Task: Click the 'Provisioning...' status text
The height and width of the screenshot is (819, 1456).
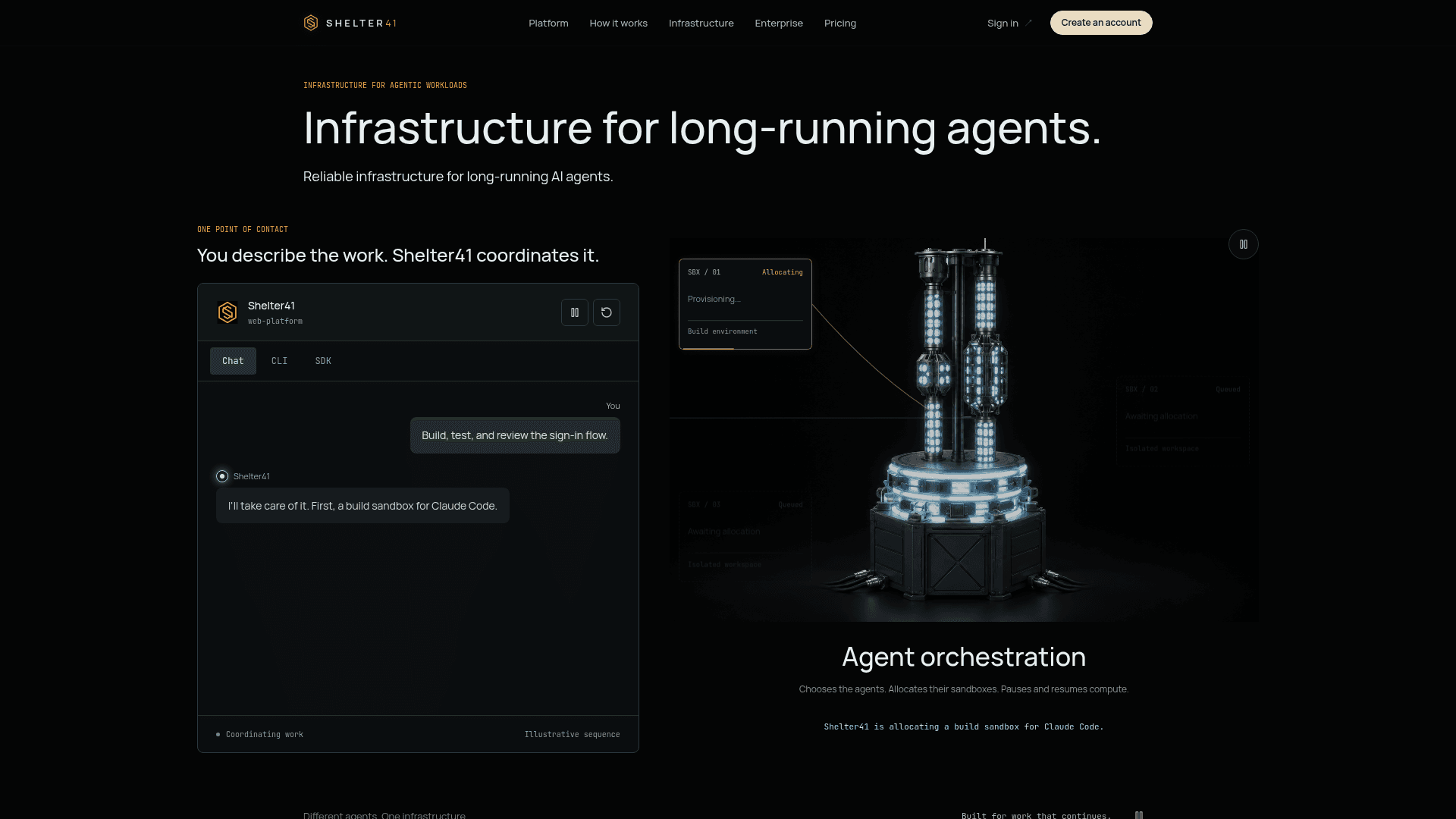Action: (x=714, y=299)
